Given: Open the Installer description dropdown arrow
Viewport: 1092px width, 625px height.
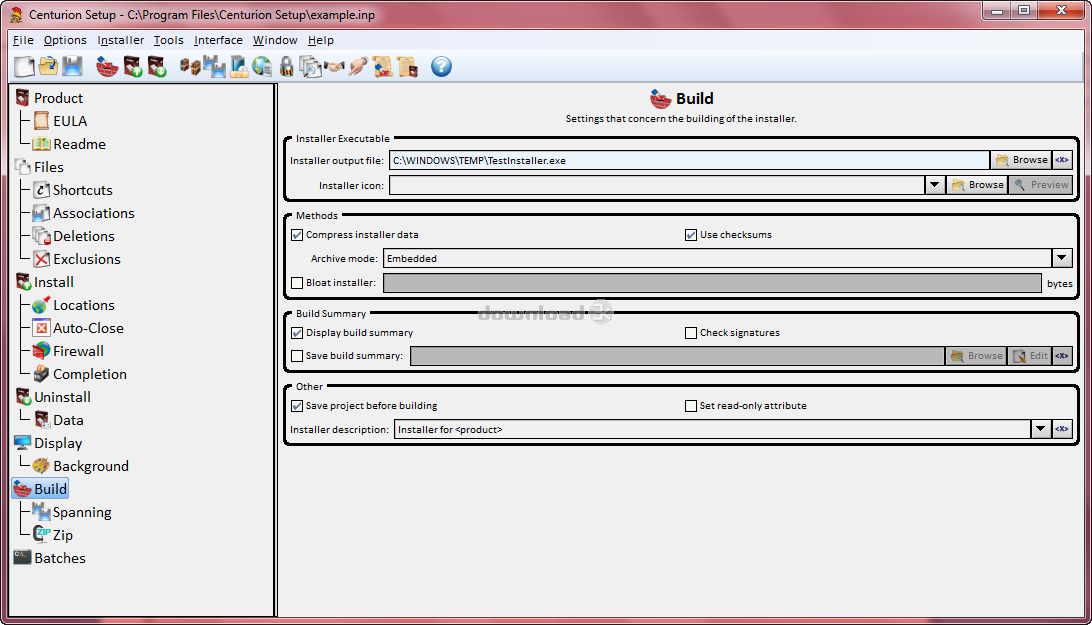Looking at the screenshot, I should pyautogui.click(x=1040, y=429).
